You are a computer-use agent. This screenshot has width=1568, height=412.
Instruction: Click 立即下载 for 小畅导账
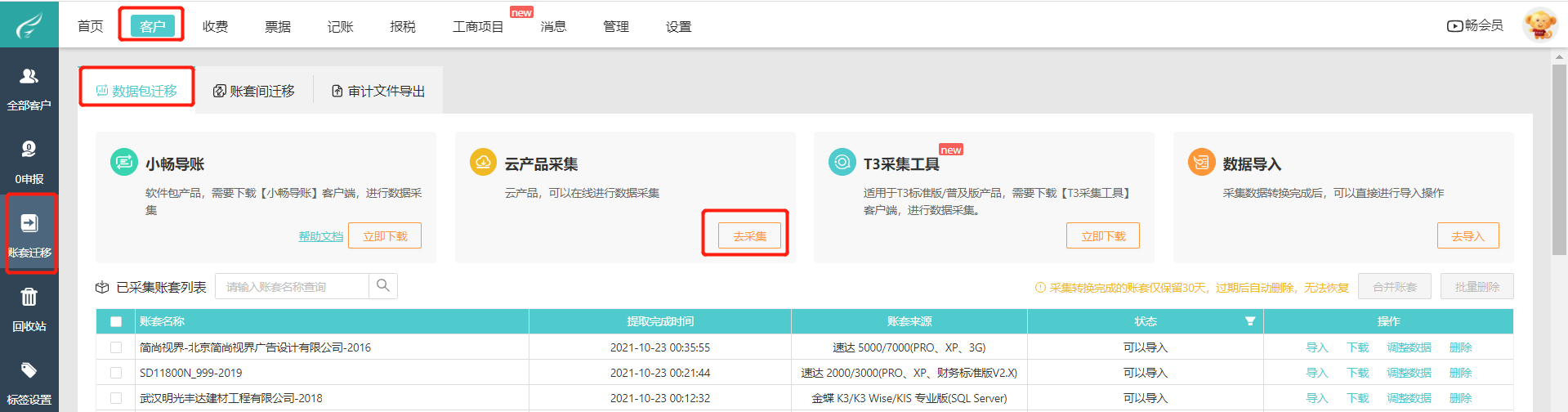pyautogui.click(x=385, y=235)
